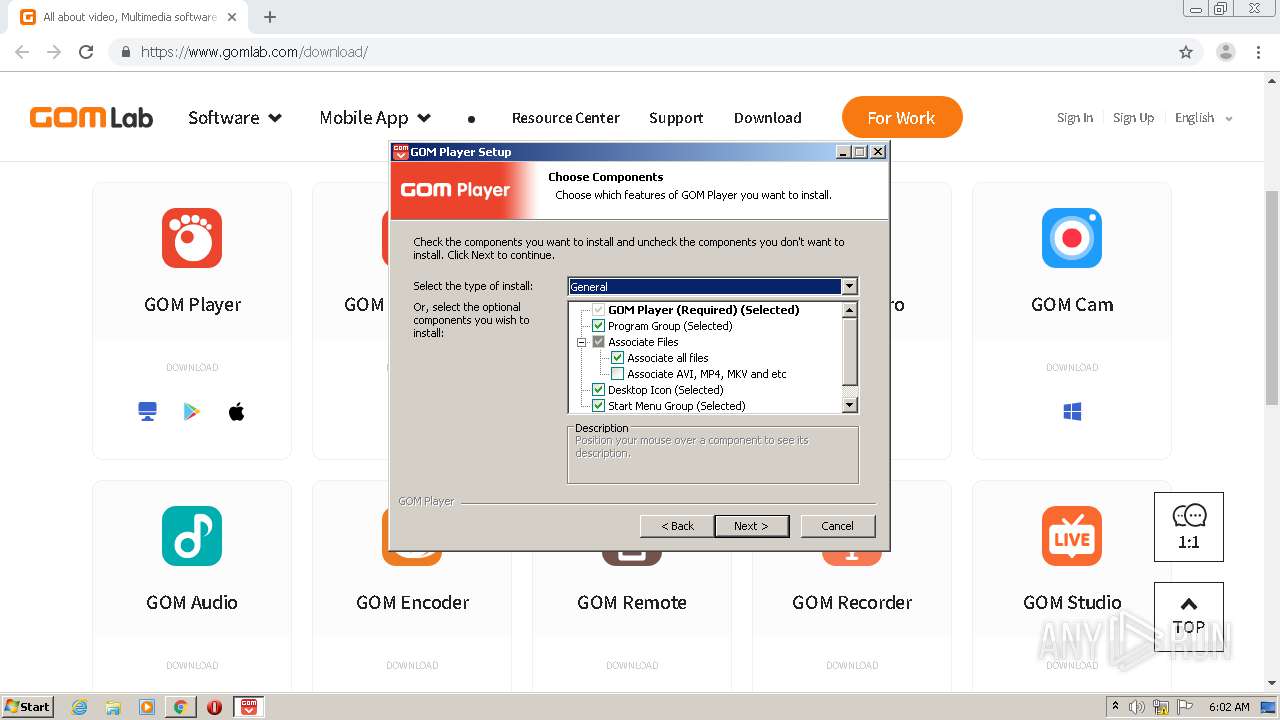
Task: Click GOM setup taskbar icon
Action: click(249, 707)
